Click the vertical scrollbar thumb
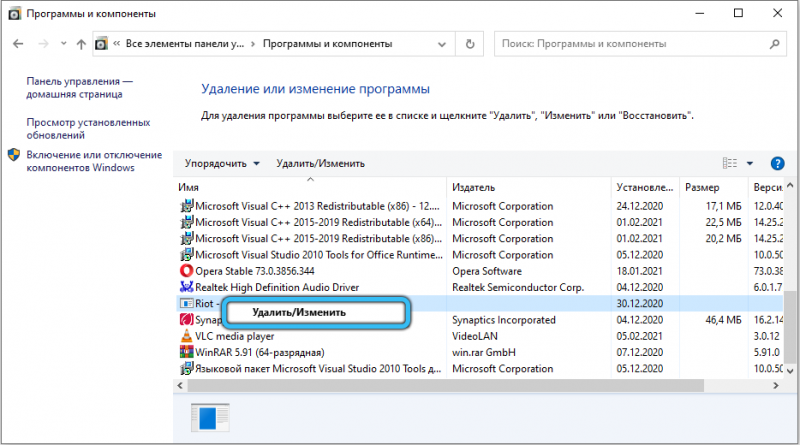This screenshot has height=445, width=800. [790, 327]
